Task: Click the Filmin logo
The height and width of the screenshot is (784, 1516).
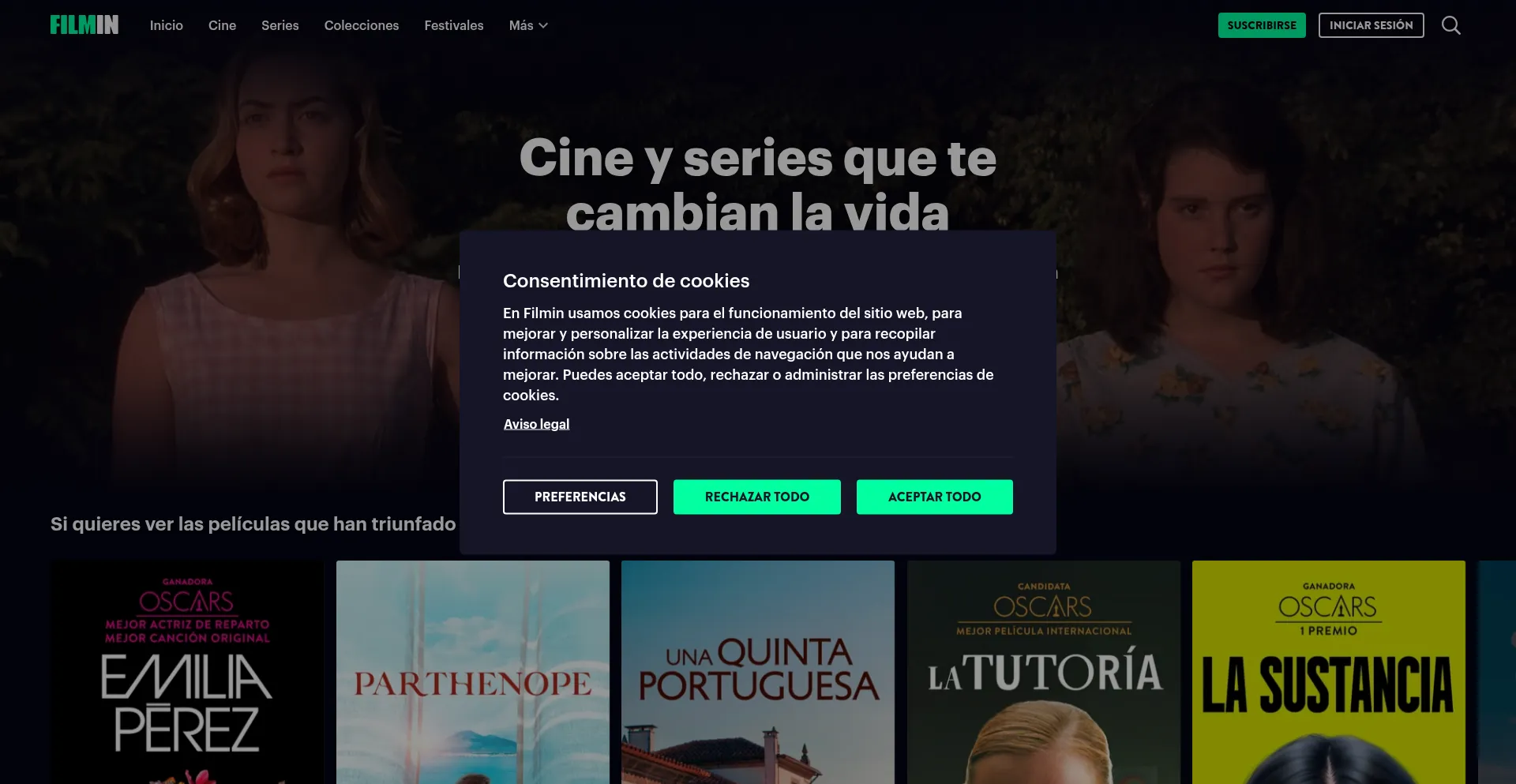Action: [x=84, y=25]
